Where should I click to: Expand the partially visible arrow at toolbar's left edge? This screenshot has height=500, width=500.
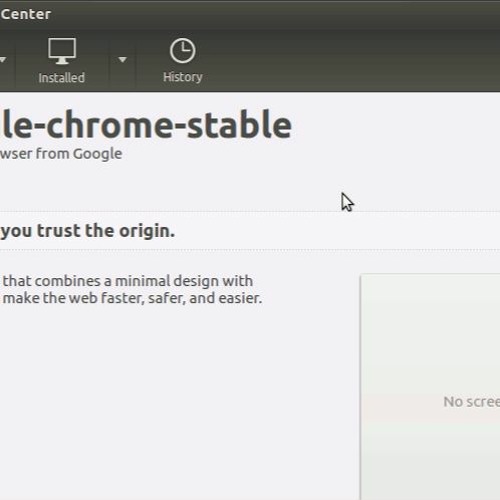tap(3, 60)
